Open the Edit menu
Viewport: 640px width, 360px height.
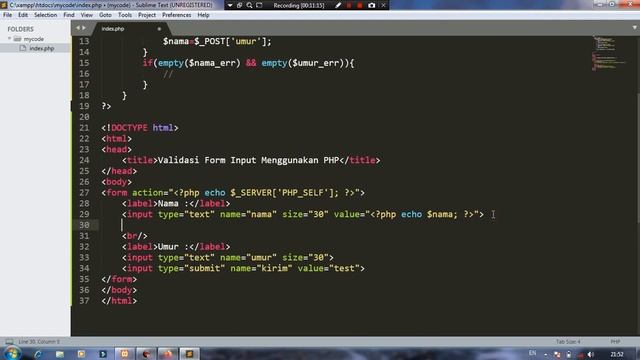23,15
